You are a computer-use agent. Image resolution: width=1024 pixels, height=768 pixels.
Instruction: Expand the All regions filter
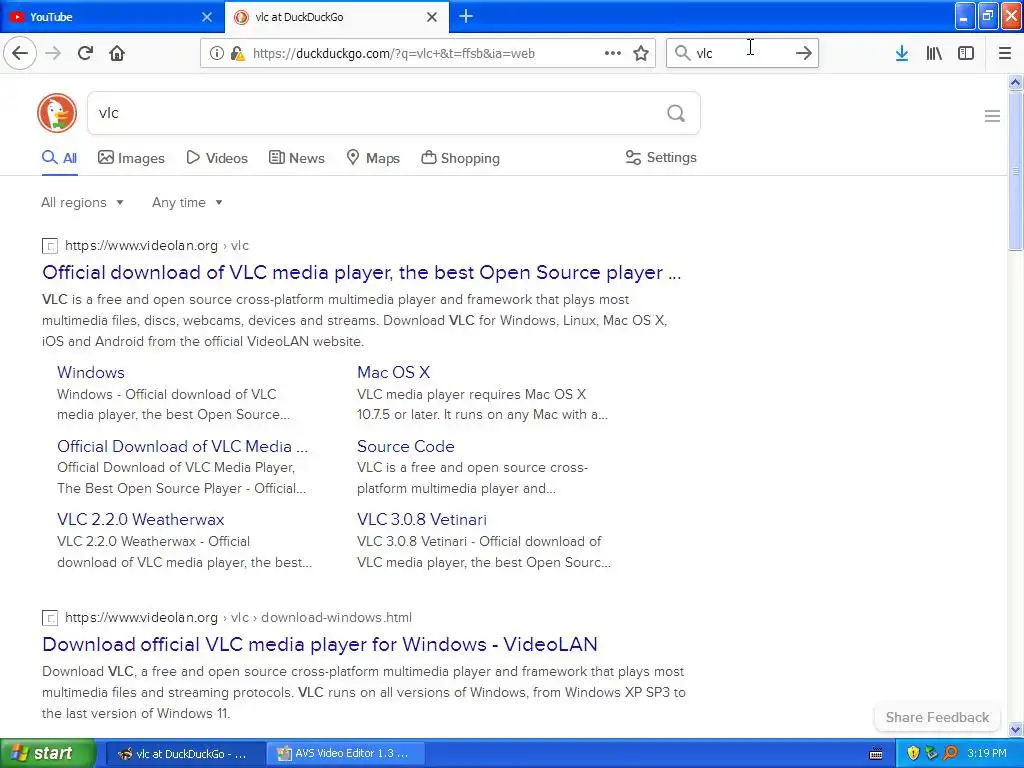[x=82, y=202]
